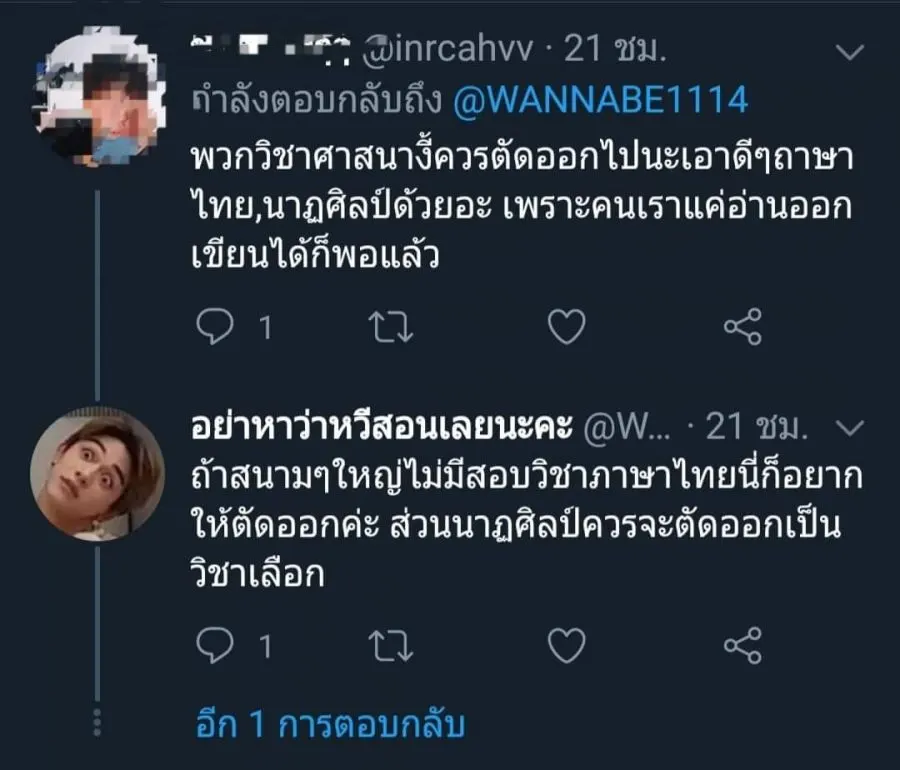Like the first tweet by @inrcahvv
Screen dimensions: 900x770
(568, 327)
